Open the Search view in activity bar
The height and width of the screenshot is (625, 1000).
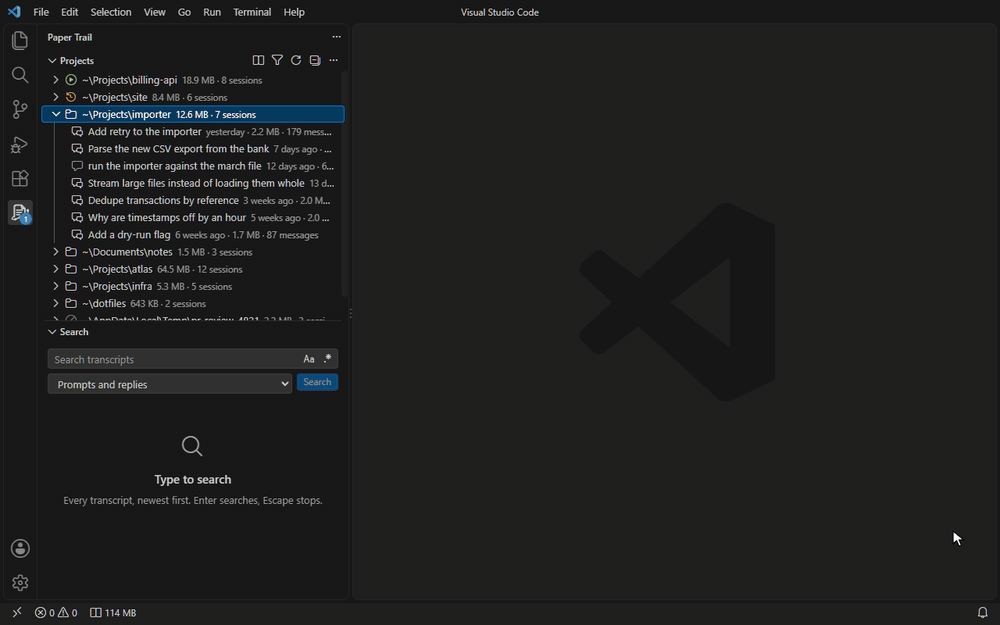20,75
